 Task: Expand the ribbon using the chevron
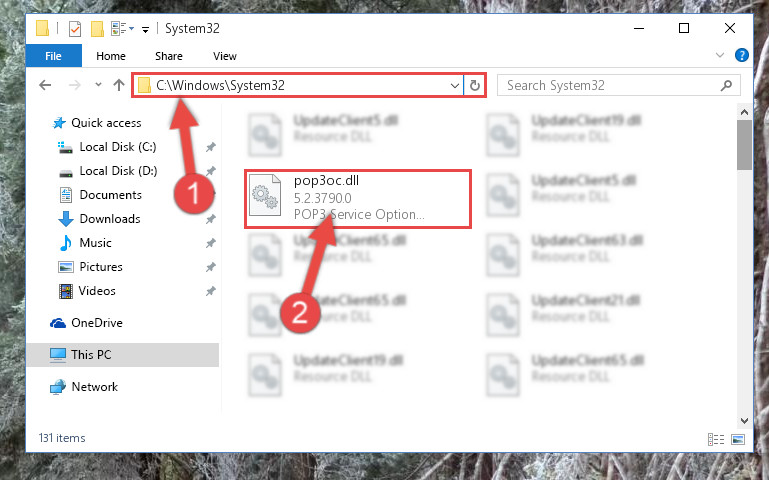click(719, 55)
